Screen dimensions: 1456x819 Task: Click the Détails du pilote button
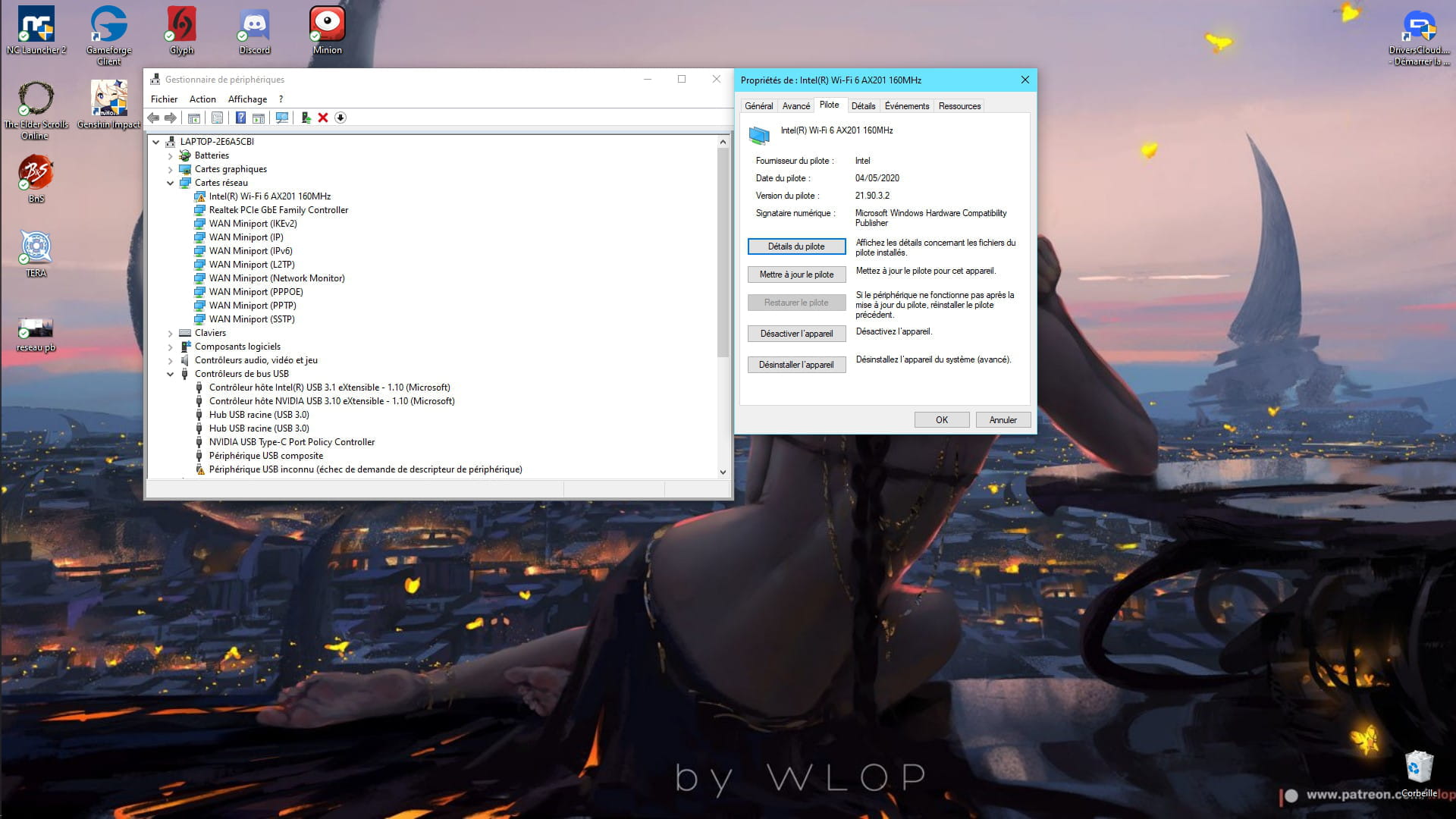[x=796, y=246]
